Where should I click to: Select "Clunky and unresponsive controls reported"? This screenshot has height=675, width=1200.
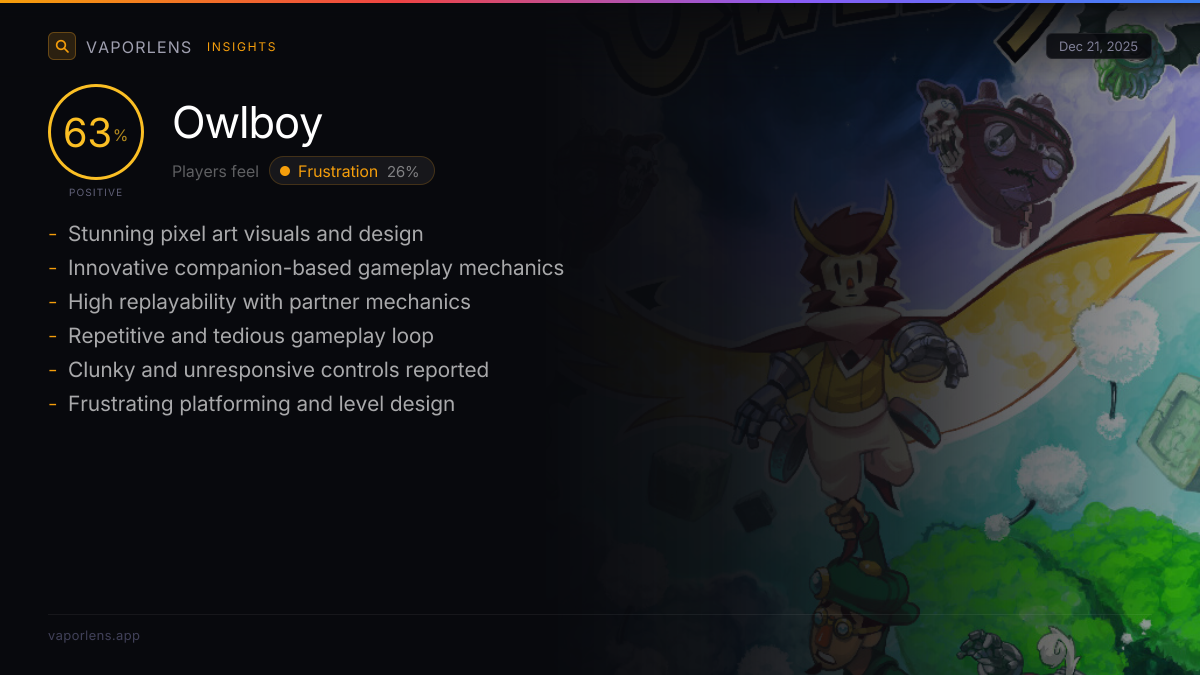click(x=278, y=370)
